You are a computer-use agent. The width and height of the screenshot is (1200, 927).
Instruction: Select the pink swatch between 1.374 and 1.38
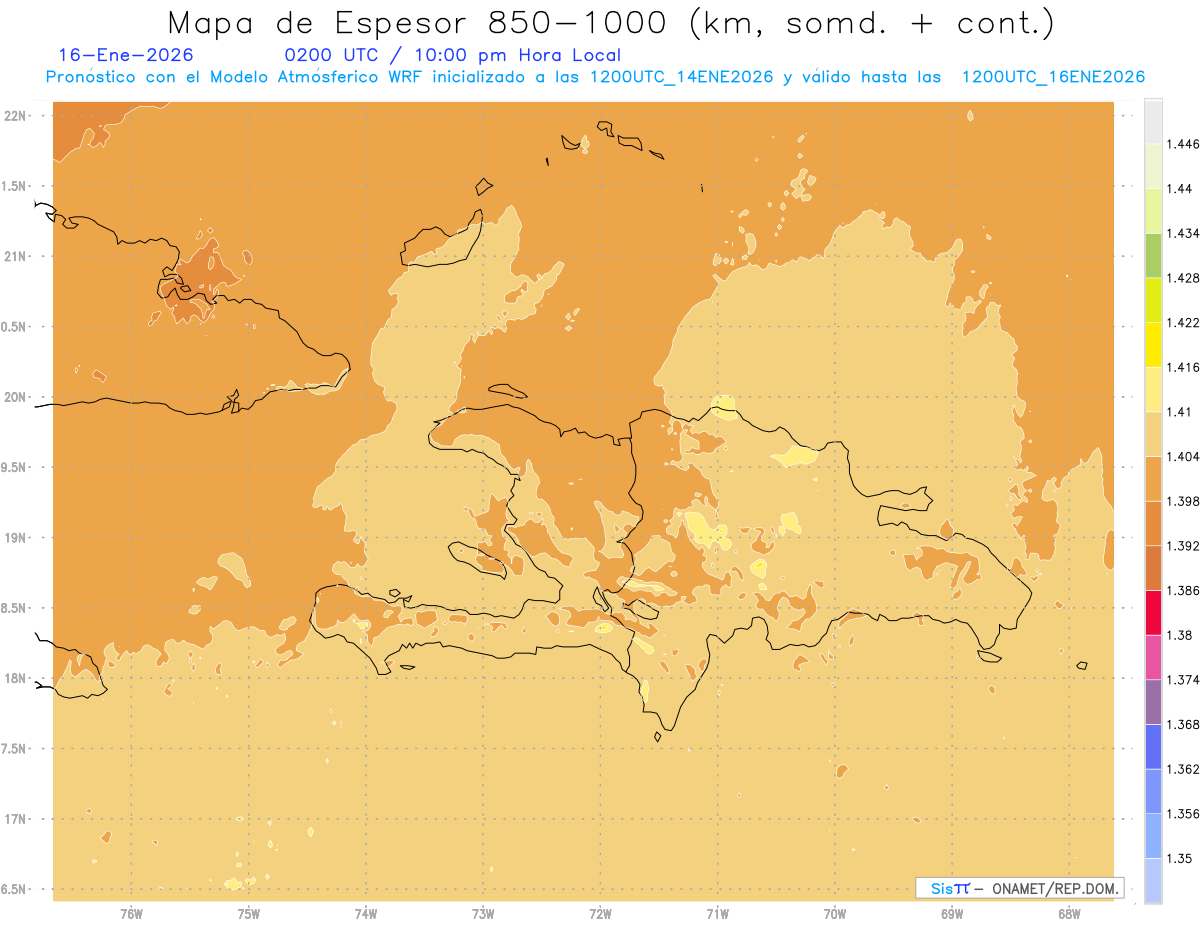pos(1153,657)
